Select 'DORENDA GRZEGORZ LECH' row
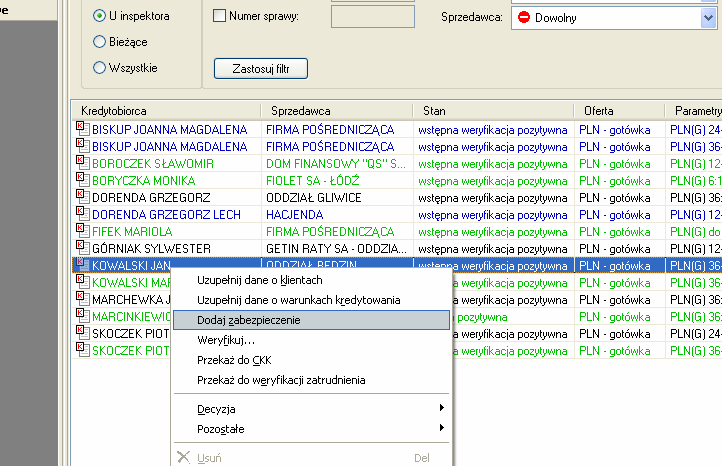The image size is (722, 466). (x=397, y=215)
